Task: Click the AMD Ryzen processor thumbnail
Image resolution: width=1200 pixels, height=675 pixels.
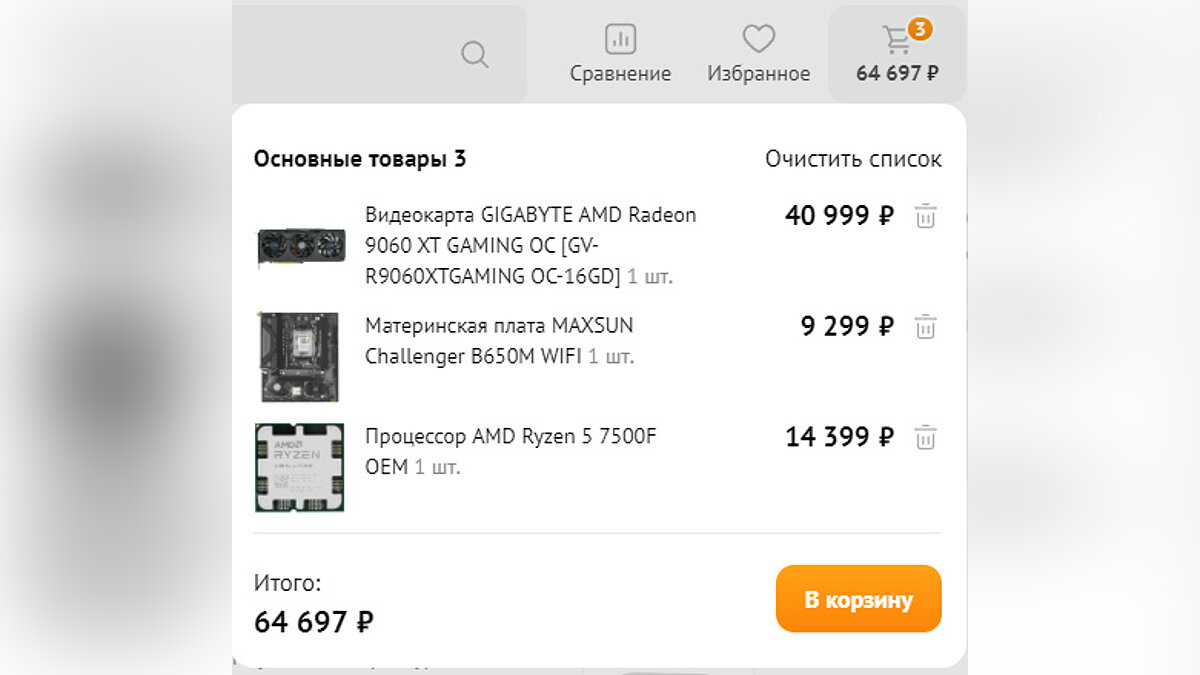Action: (x=299, y=468)
